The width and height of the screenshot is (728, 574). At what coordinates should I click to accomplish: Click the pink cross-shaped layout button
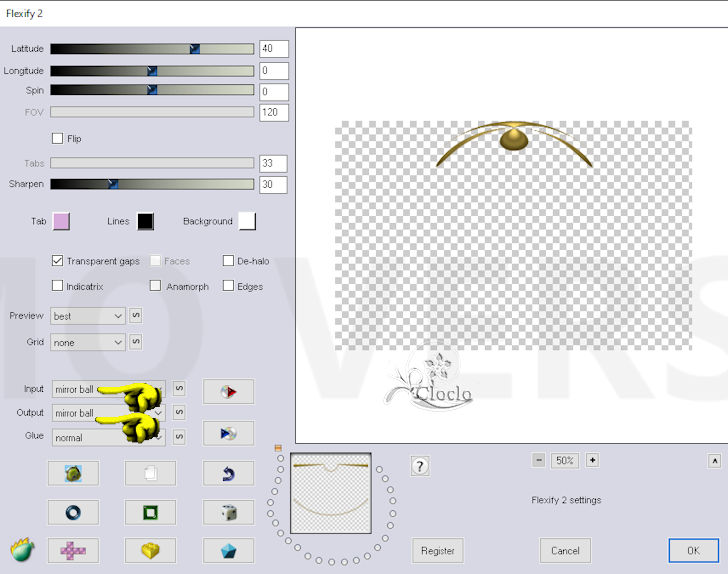click(x=73, y=550)
